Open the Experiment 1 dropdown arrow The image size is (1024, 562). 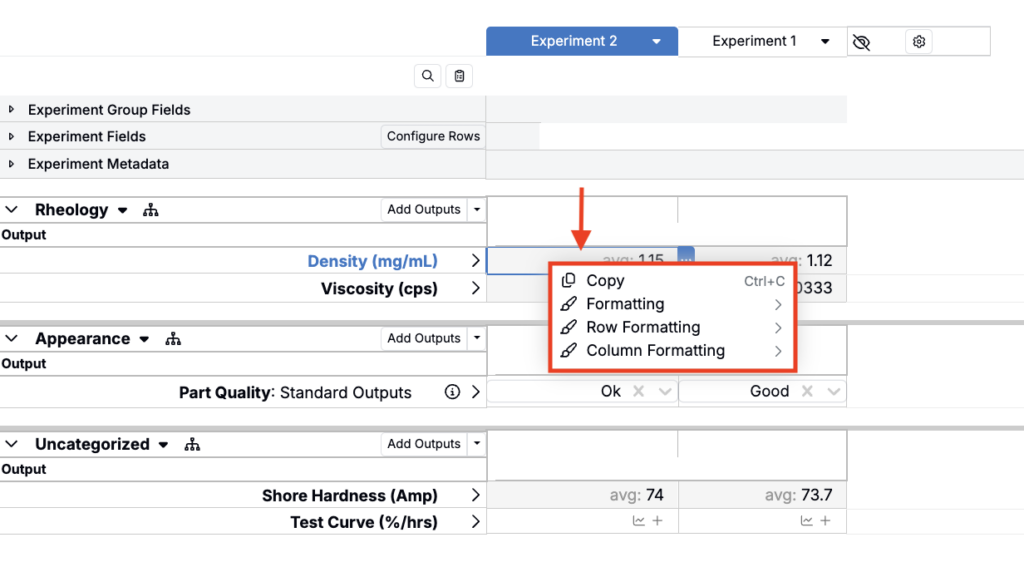pyautogui.click(x=825, y=42)
